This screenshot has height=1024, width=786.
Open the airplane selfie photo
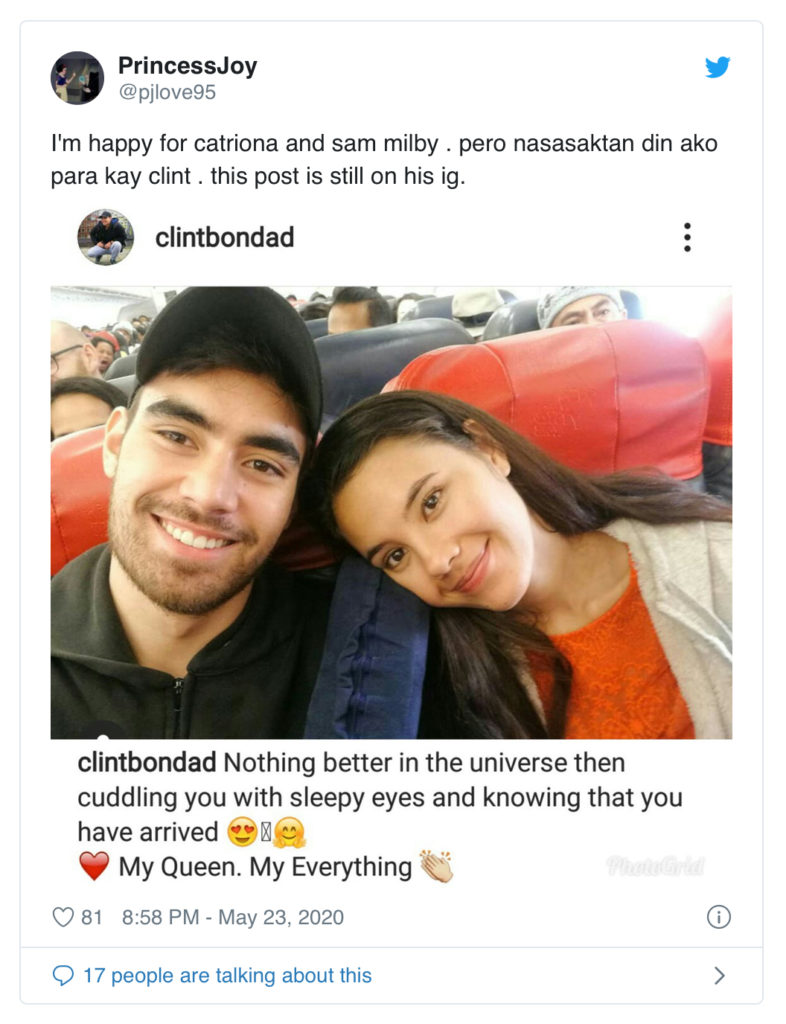tap(391, 513)
